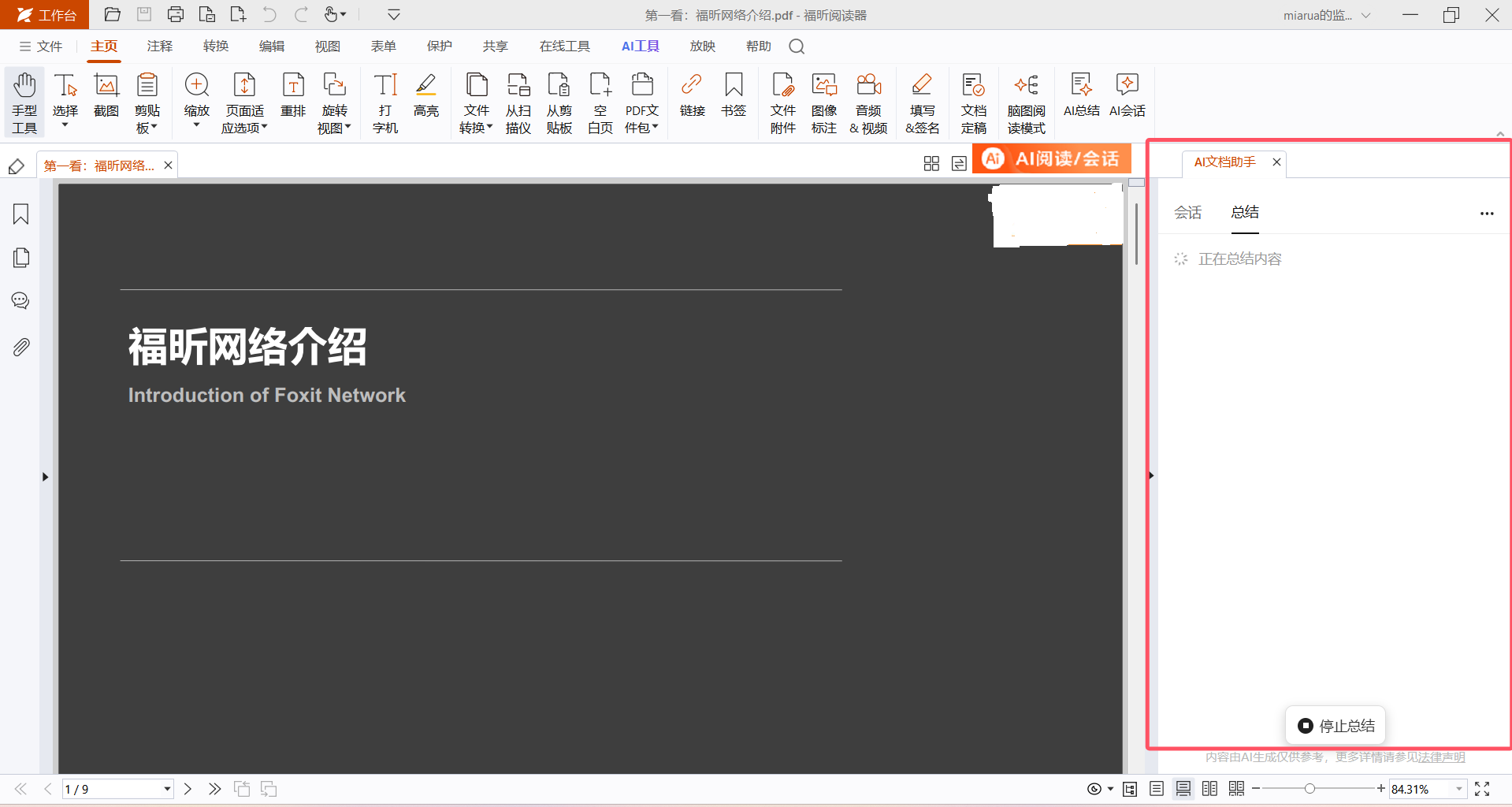Viewport: 1512px width, 807px height.
Task: Click the Document Finalize (文档定稿) tool
Action: pyautogui.click(x=974, y=103)
